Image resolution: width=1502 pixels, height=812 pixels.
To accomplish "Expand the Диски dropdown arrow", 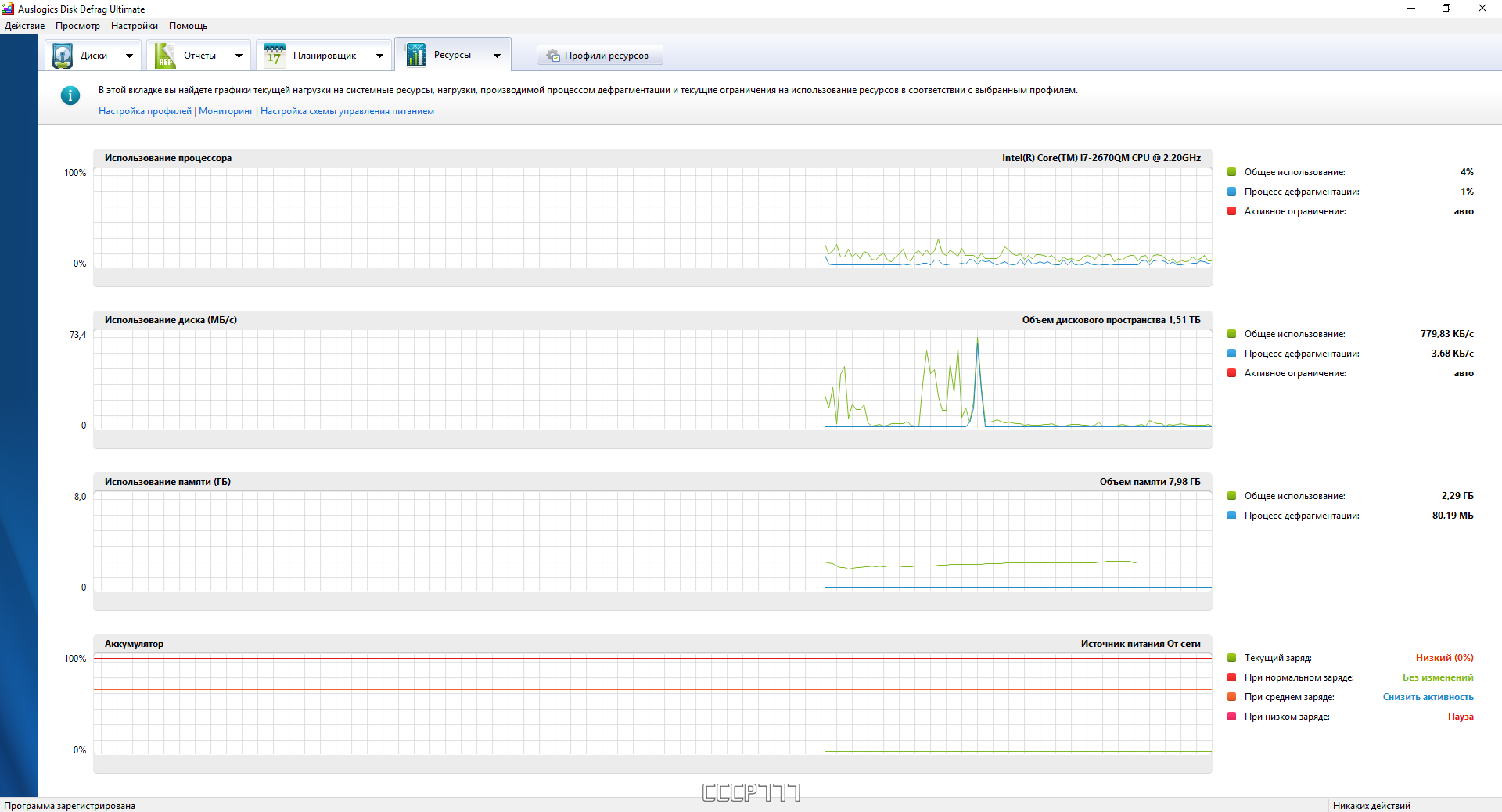I will 129,56.
